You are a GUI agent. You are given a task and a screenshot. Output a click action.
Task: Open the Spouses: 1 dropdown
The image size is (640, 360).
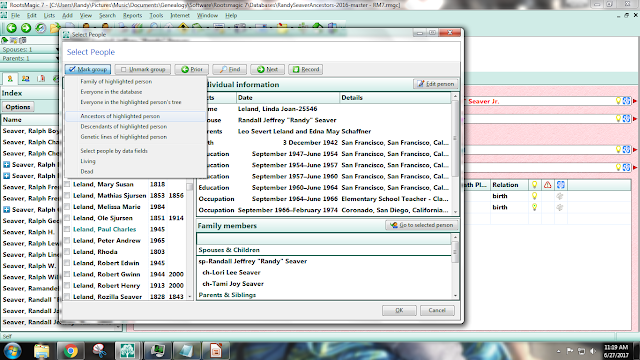point(30,49)
